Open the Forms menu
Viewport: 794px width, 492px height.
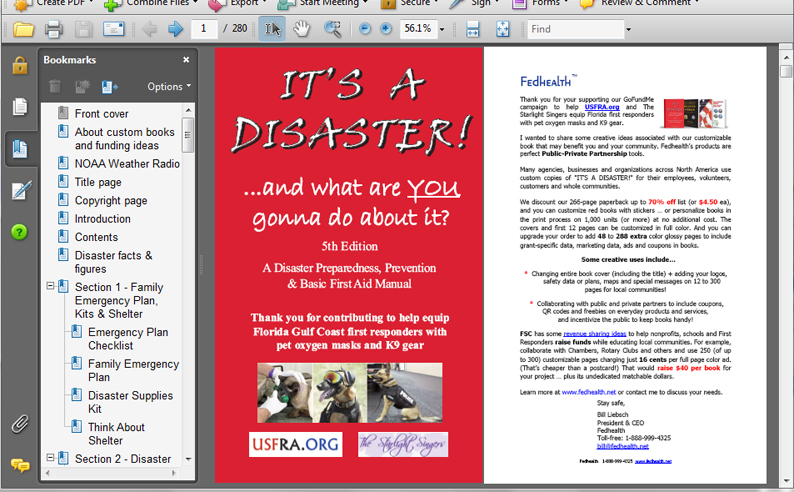(540, 3)
